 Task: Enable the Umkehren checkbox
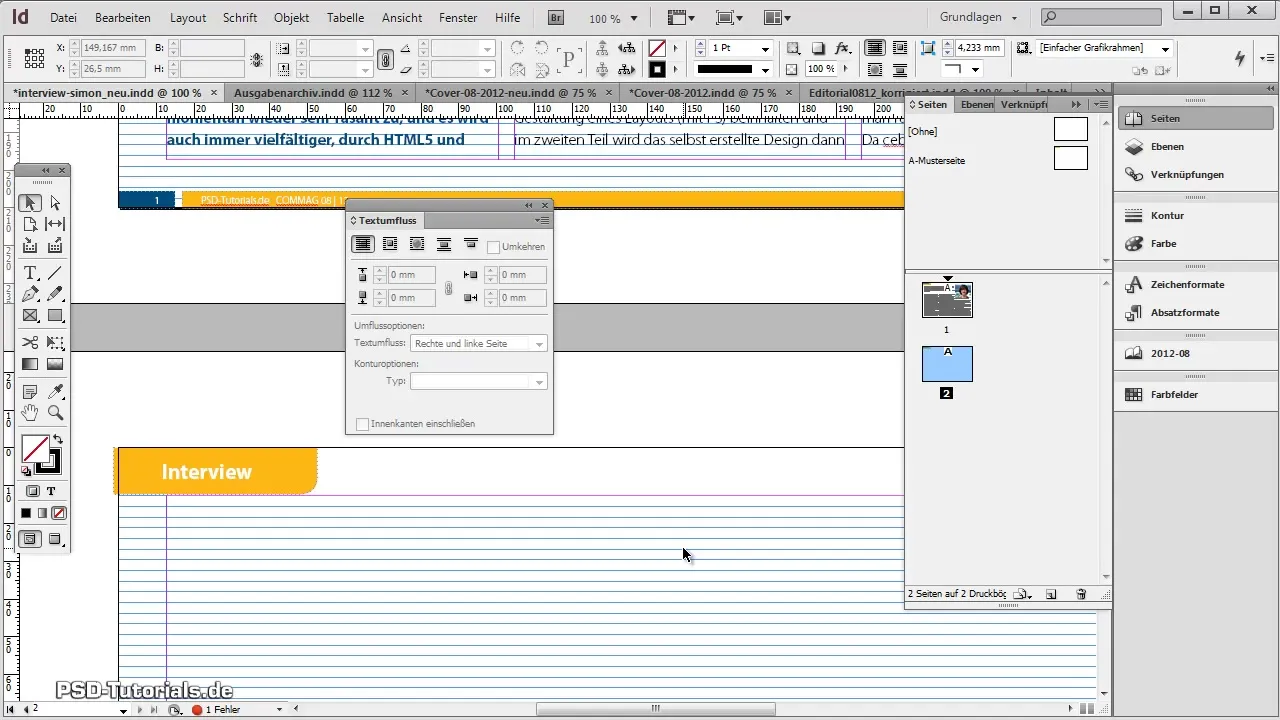(x=493, y=246)
